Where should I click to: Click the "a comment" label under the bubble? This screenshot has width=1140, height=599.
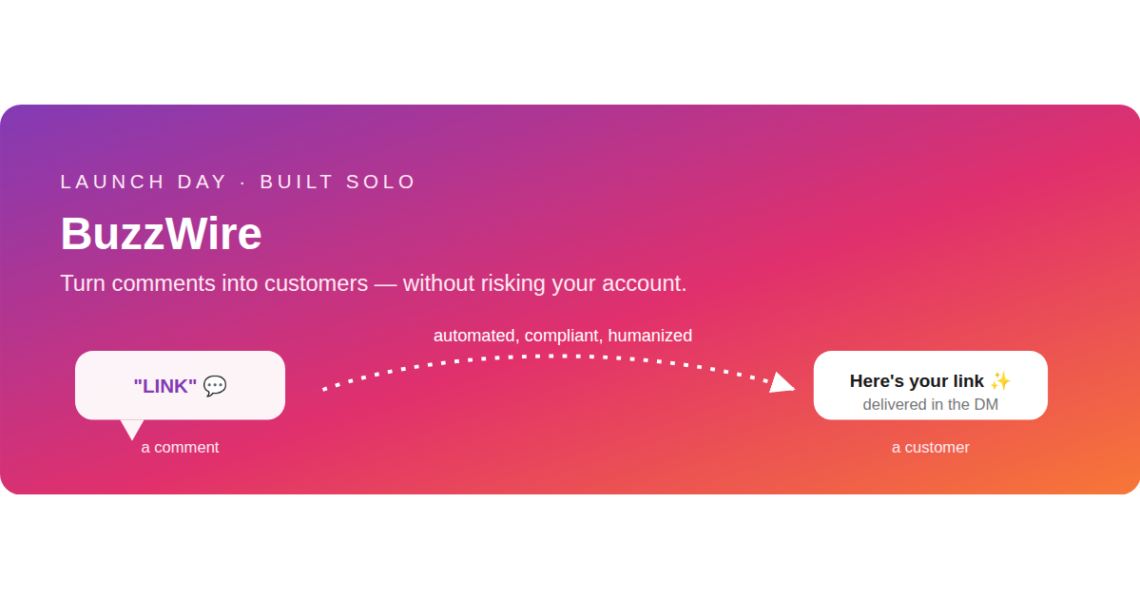pos(180,447)
